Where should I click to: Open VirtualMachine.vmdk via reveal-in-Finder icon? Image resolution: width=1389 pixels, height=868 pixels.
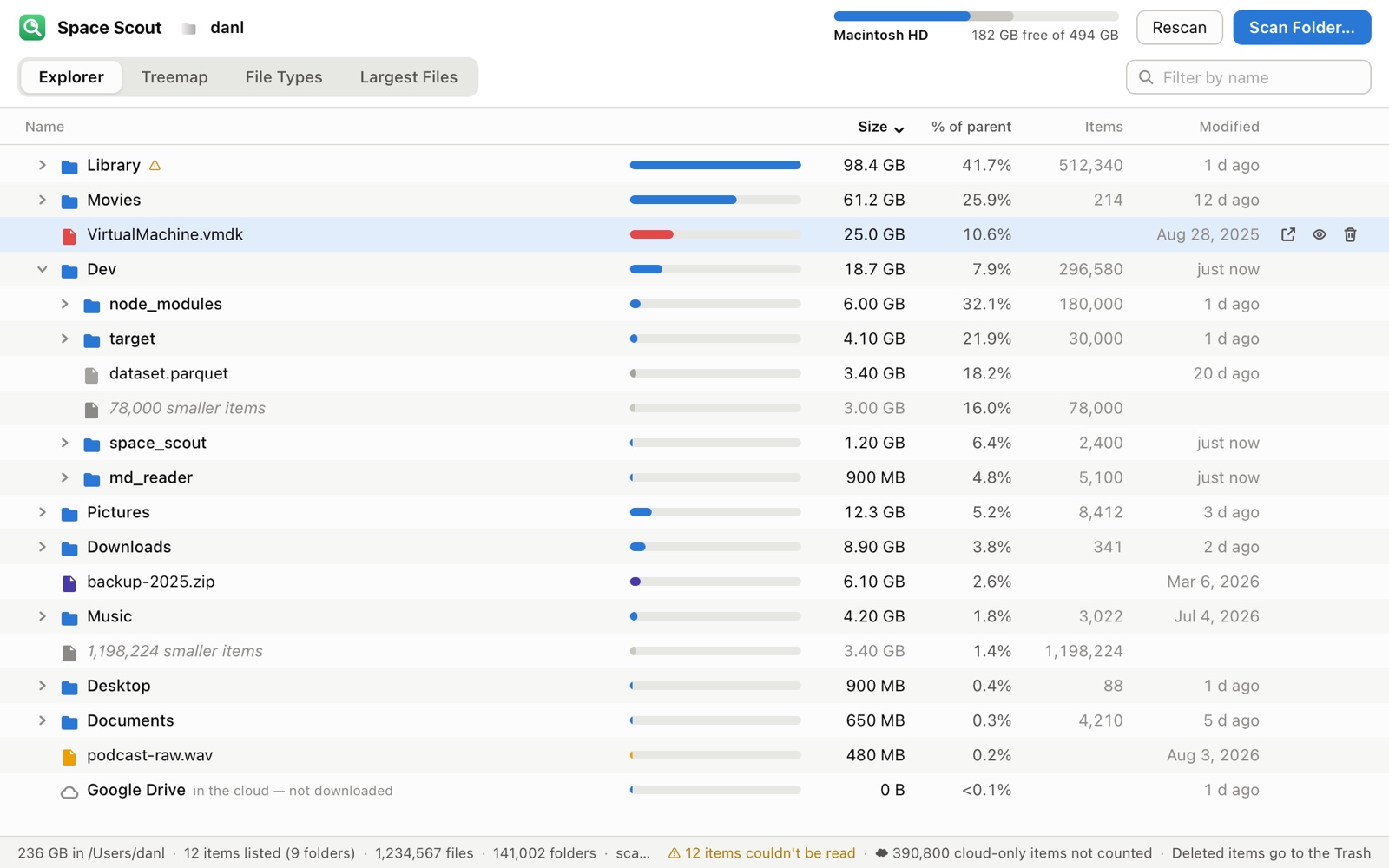click(1288, 234)
